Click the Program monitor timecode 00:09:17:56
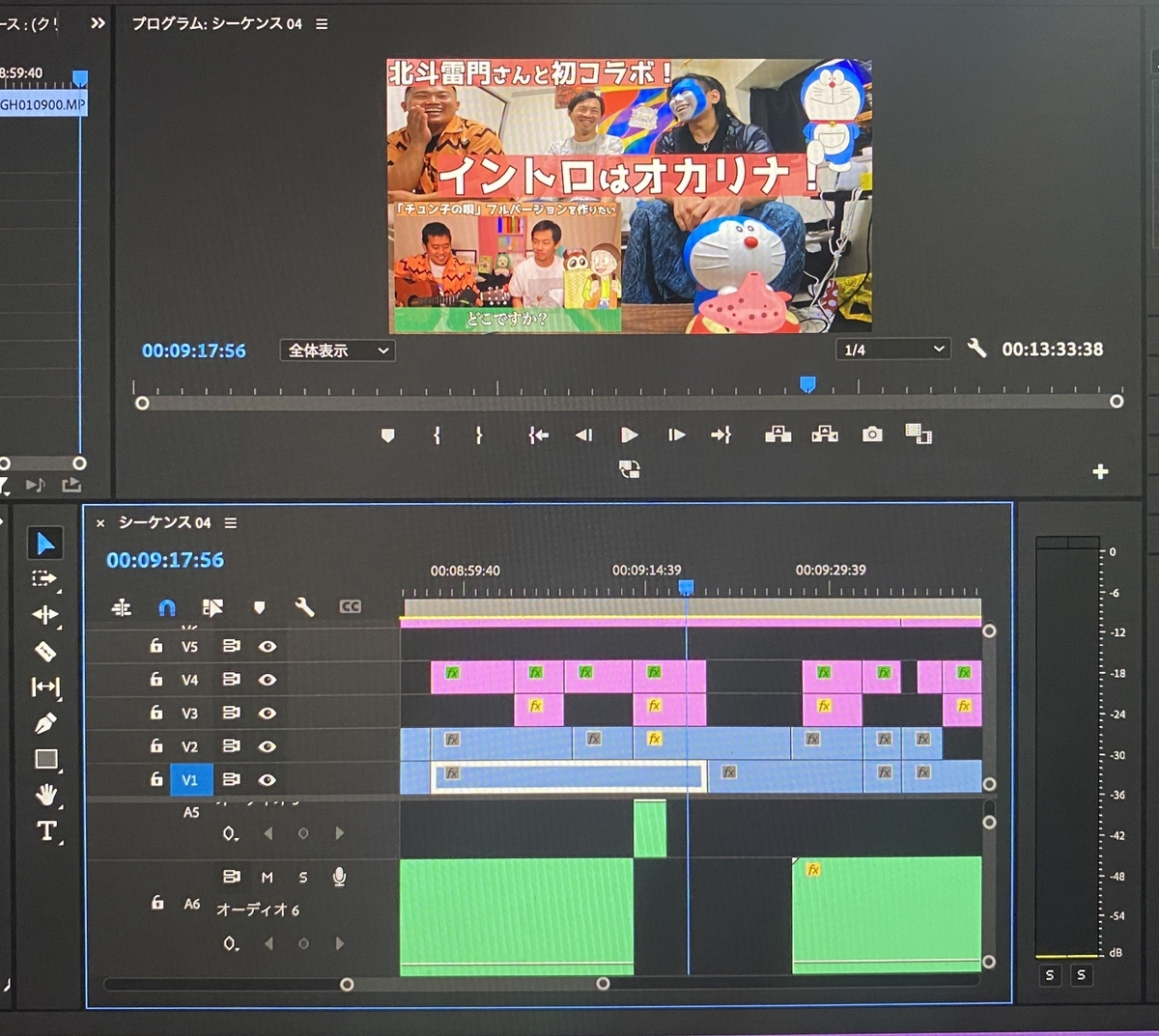Screen dimensions: 1159x1036 194,350
